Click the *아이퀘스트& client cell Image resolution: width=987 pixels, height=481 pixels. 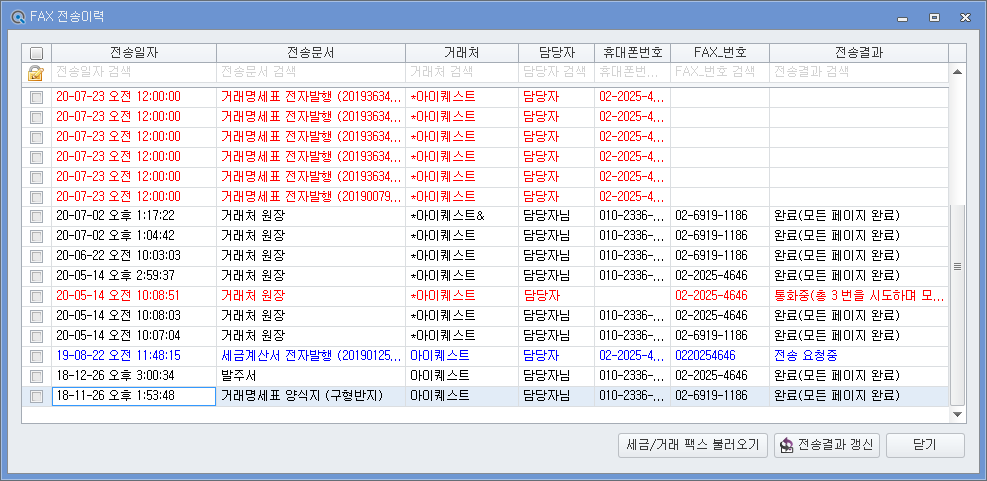pos(462,216)
